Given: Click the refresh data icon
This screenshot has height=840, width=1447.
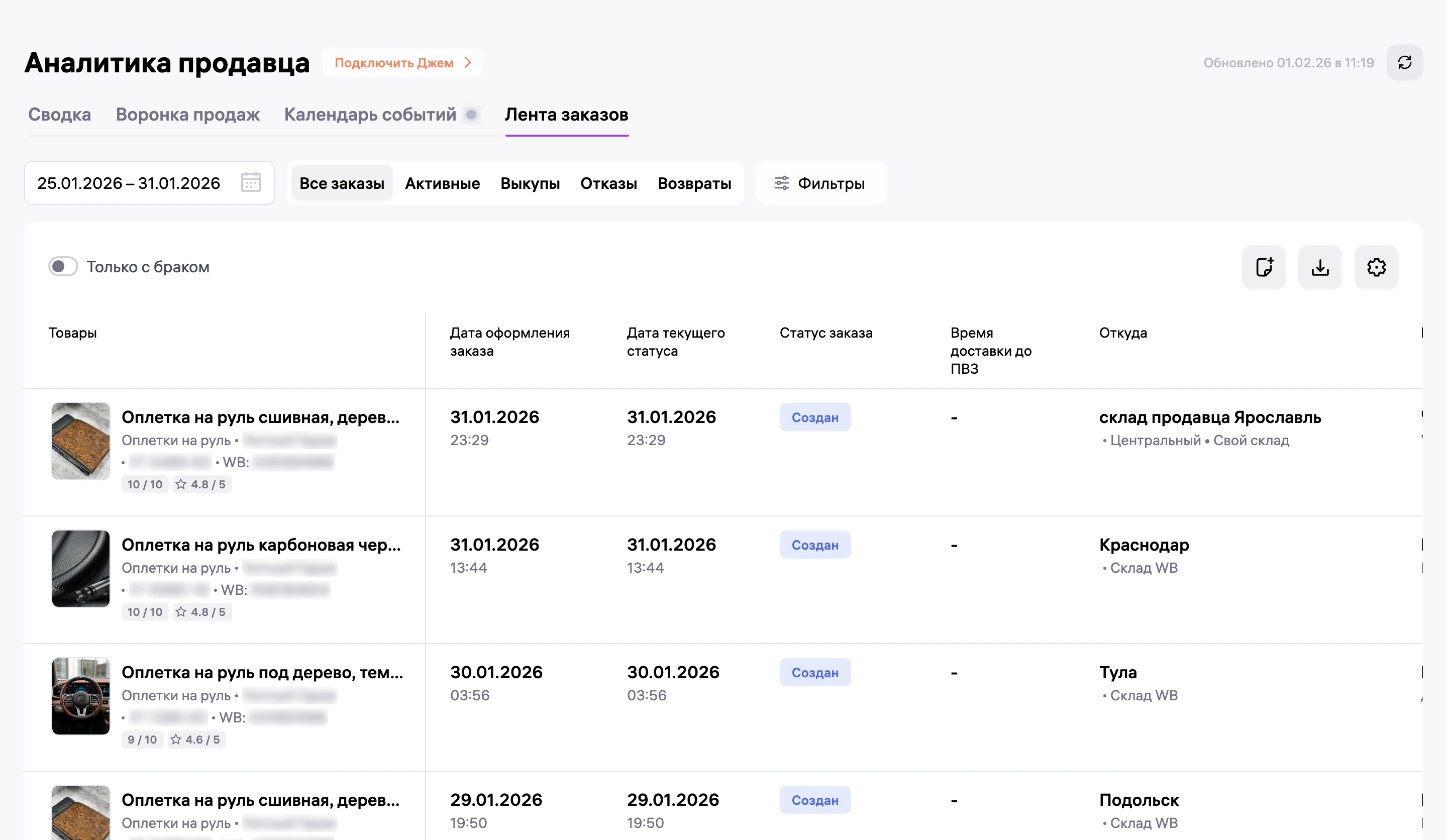Looking at the screenshot, I should point(1404,63).
